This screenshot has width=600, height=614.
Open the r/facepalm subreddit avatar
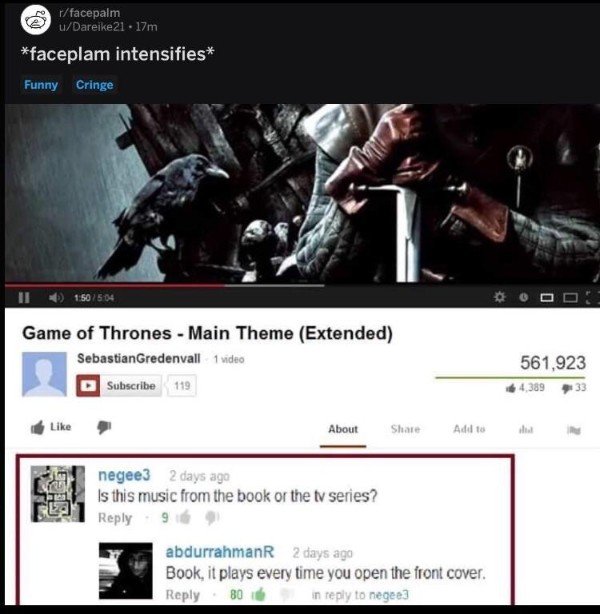pyautogui.click(x=36, y=20)
